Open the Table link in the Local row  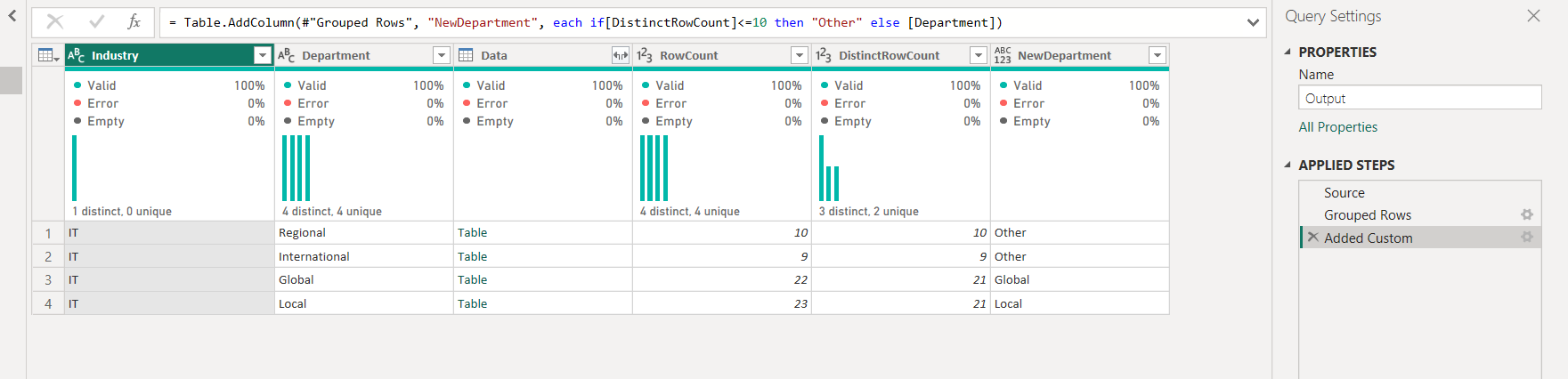click(x=472, y=303)
